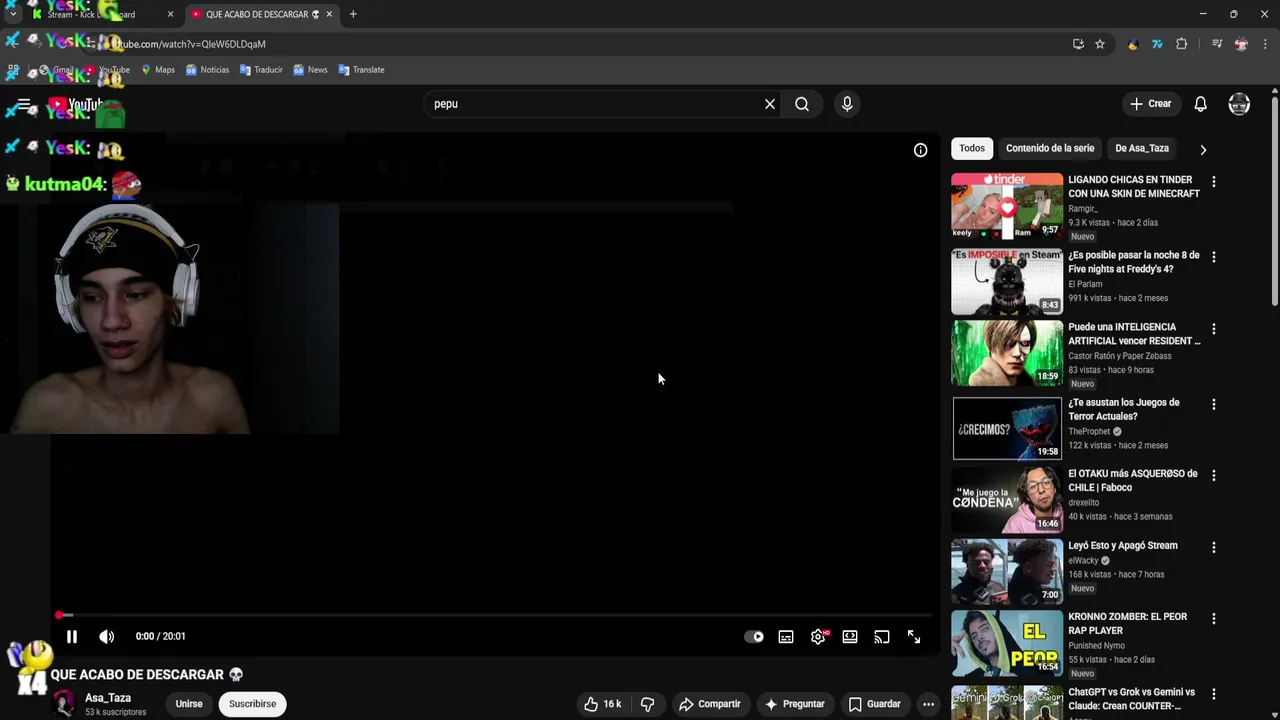
Task: Cast the video to a TV
Action: (882, 637)
